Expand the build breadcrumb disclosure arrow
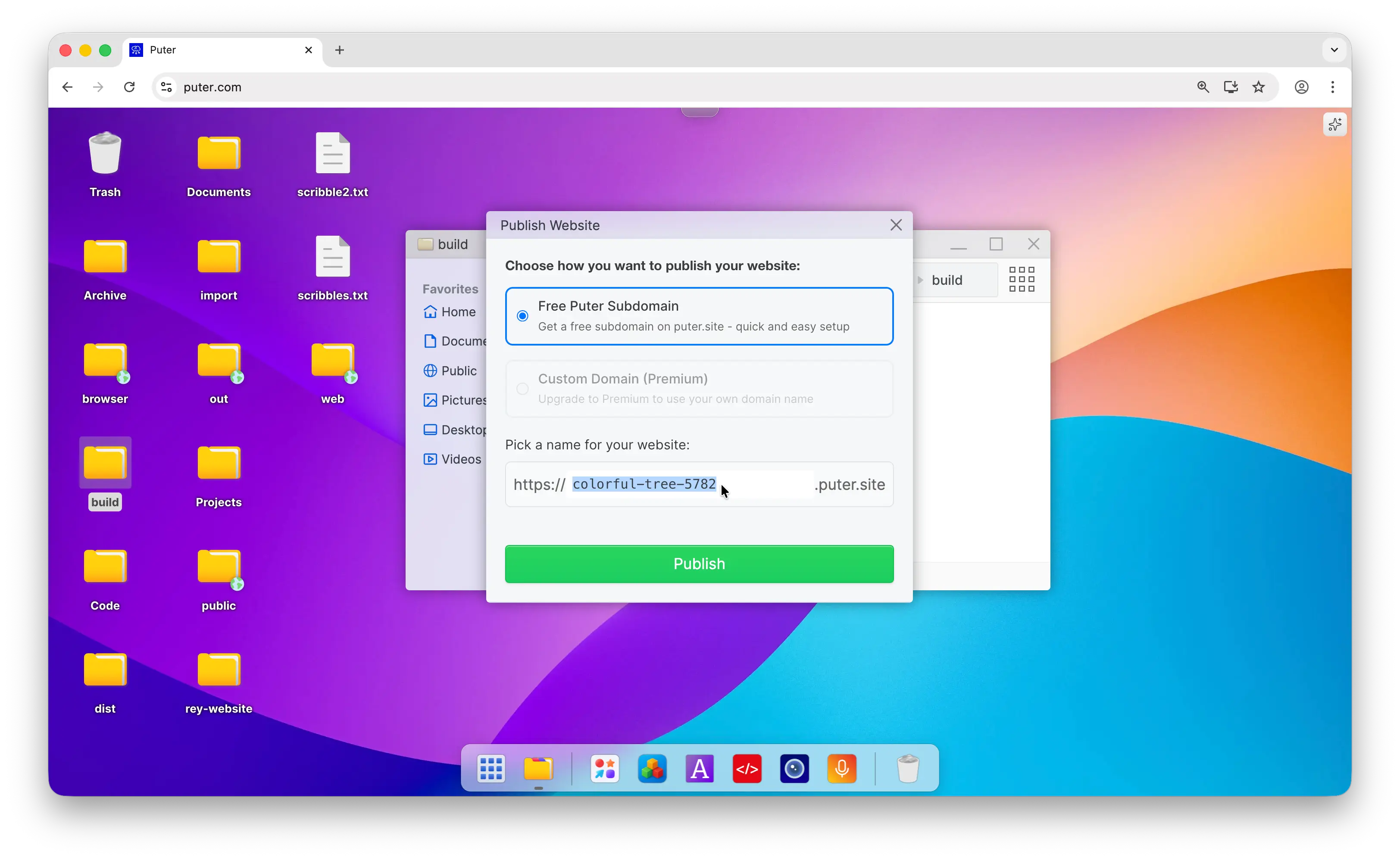 (x=920, y=280)
